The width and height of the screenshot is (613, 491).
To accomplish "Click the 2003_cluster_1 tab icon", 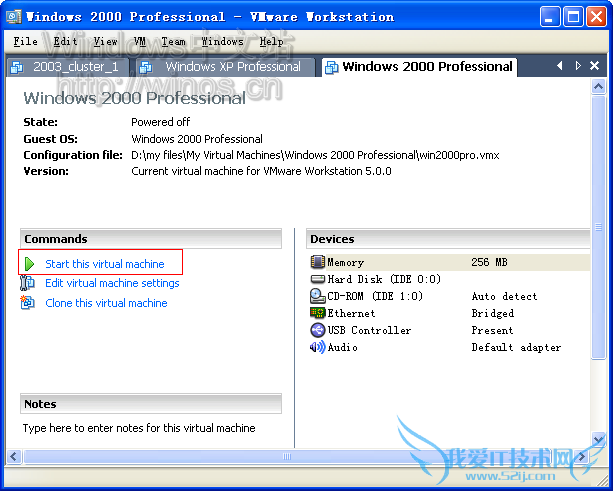I will click(x=16, y=68).
